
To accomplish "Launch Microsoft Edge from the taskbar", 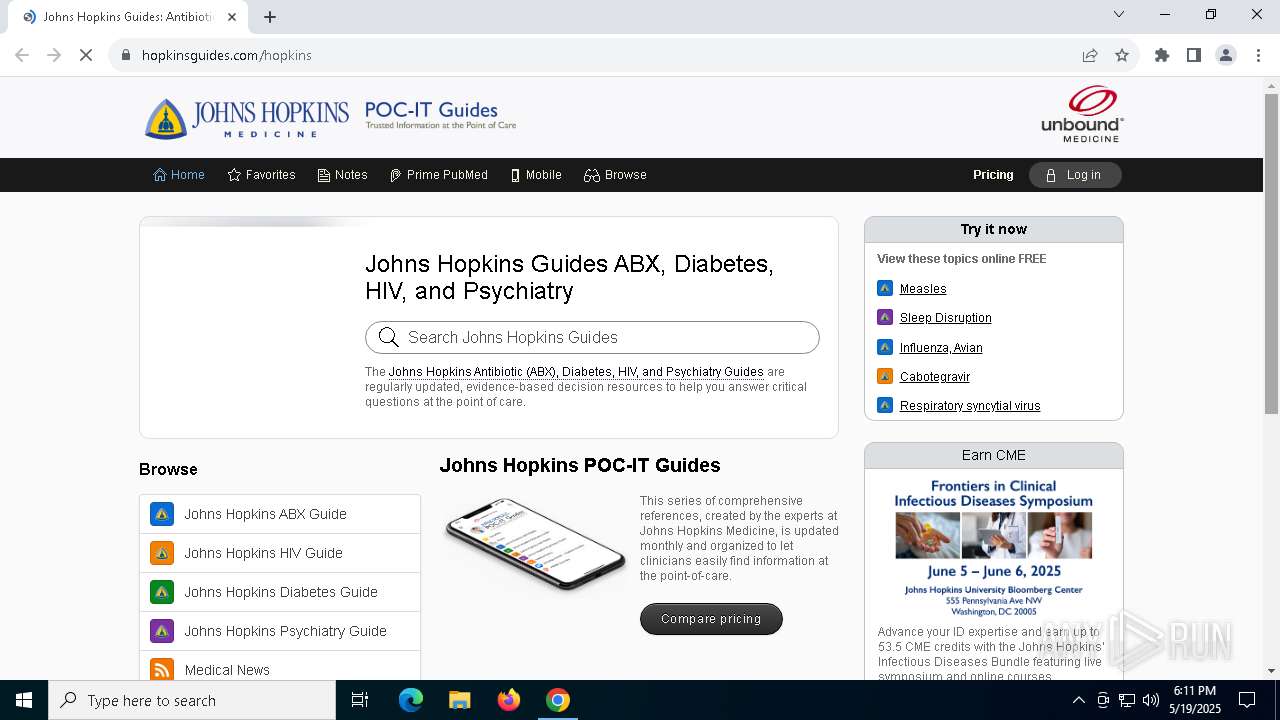I will point(411,700).
